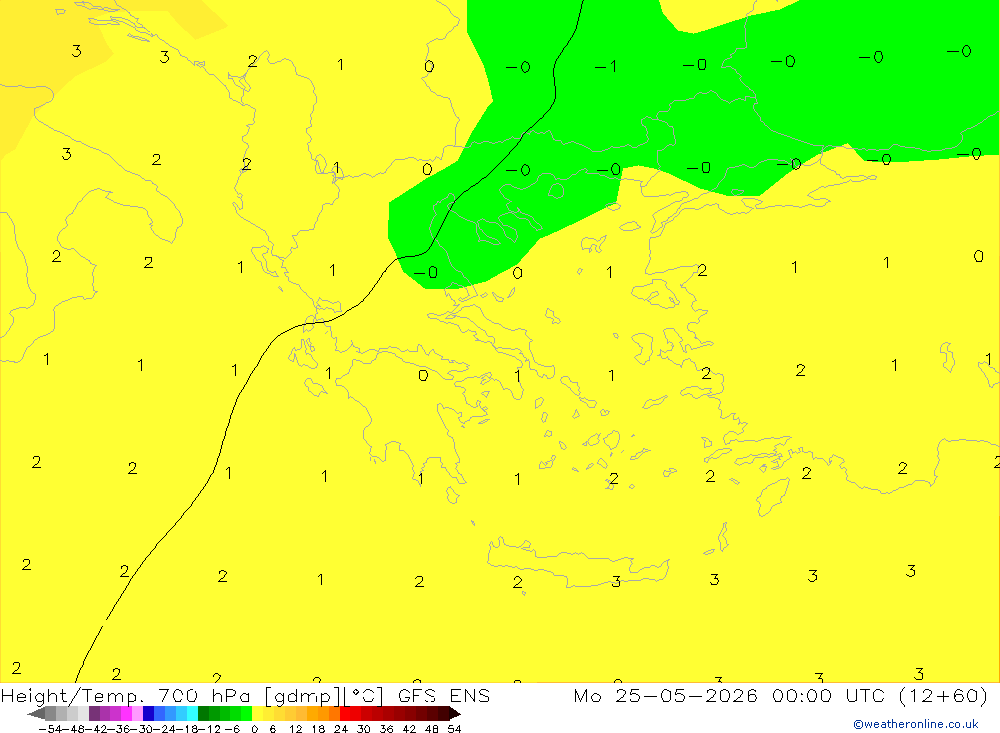Click the darkest green swatch in the color scale
This screenshot has height=733, width=1000.
point(203,714)
